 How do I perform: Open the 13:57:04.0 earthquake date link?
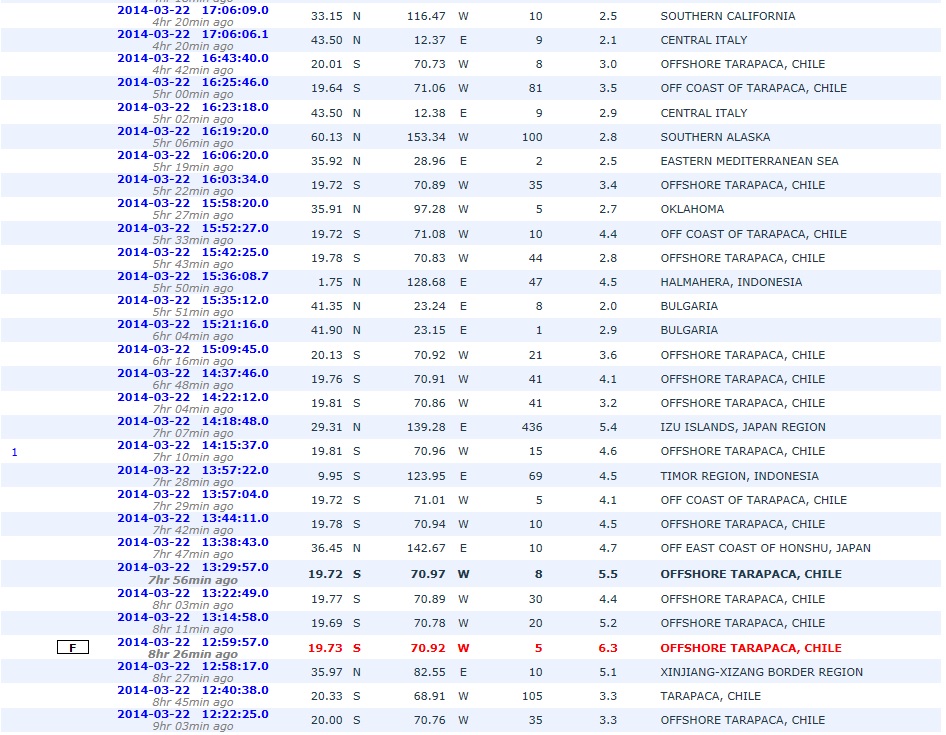193,495
